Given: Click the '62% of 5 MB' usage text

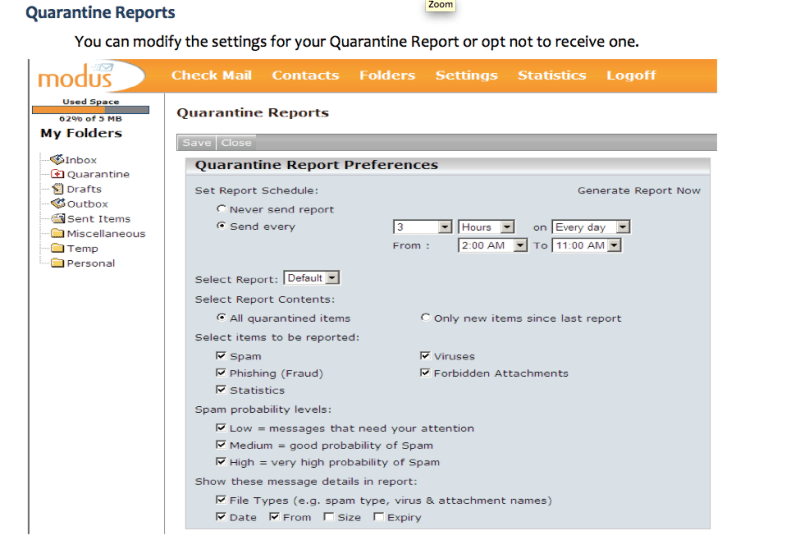Looking at the screenshot, I should (x=91, y=119).
